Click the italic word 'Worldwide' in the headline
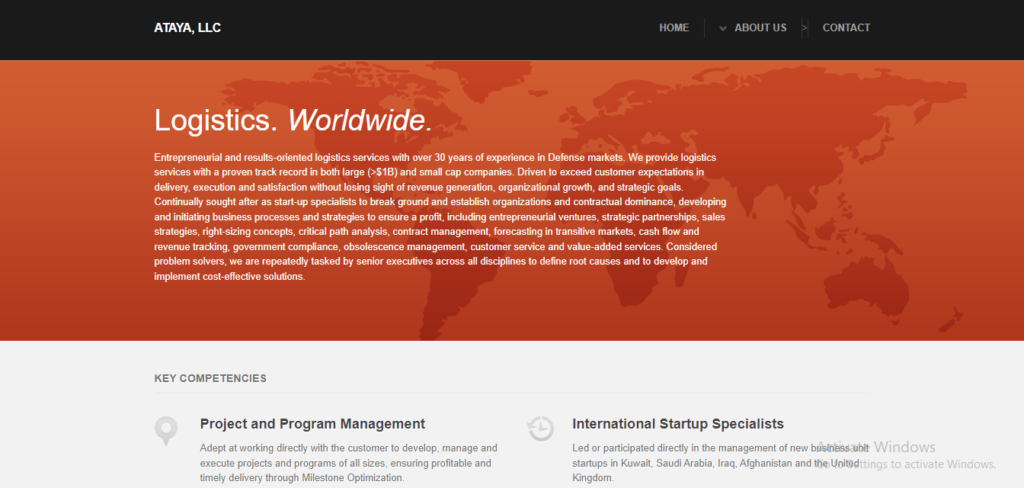 356,121
